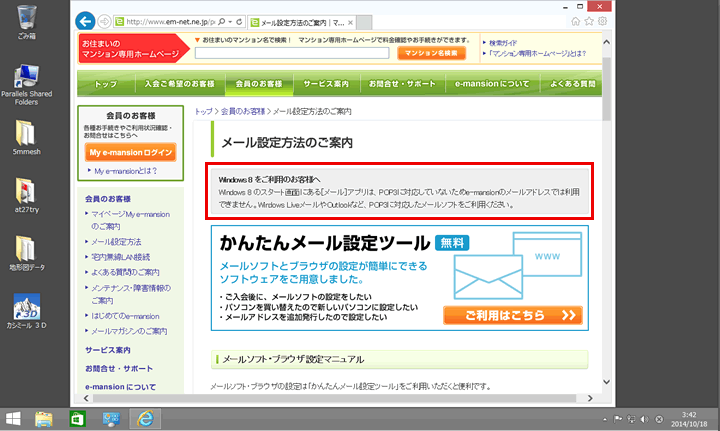720x431 pixels.
Task: Click the Action Center flag tray icon
Action: (618, 419)
